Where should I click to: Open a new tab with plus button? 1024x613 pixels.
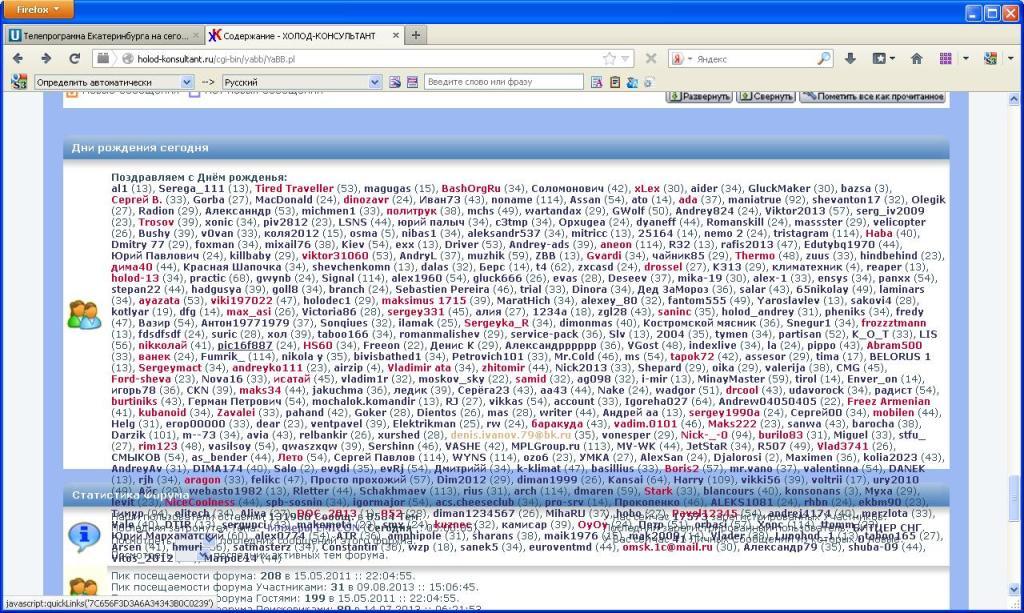[x=415, y=35]
